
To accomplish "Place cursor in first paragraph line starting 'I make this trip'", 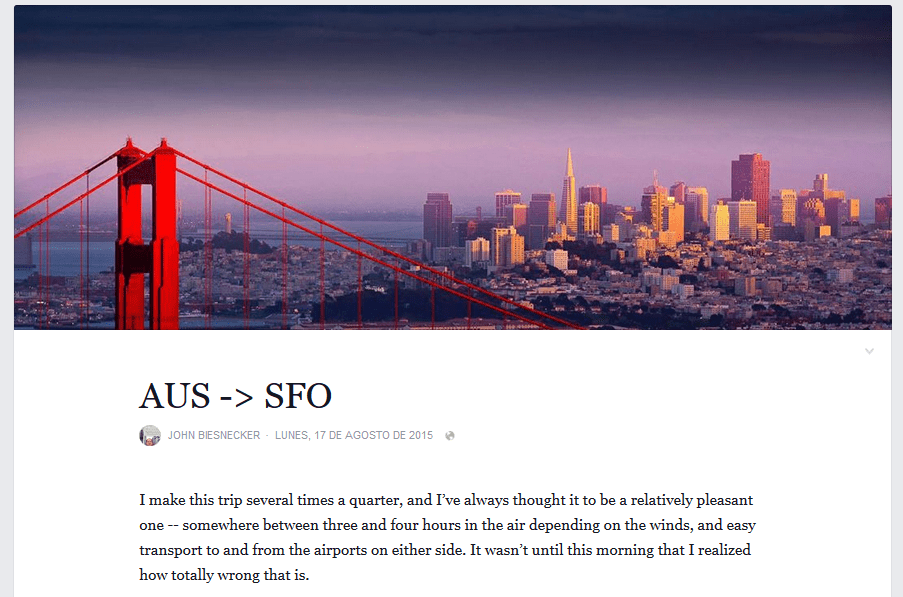I will click(446, 500).
